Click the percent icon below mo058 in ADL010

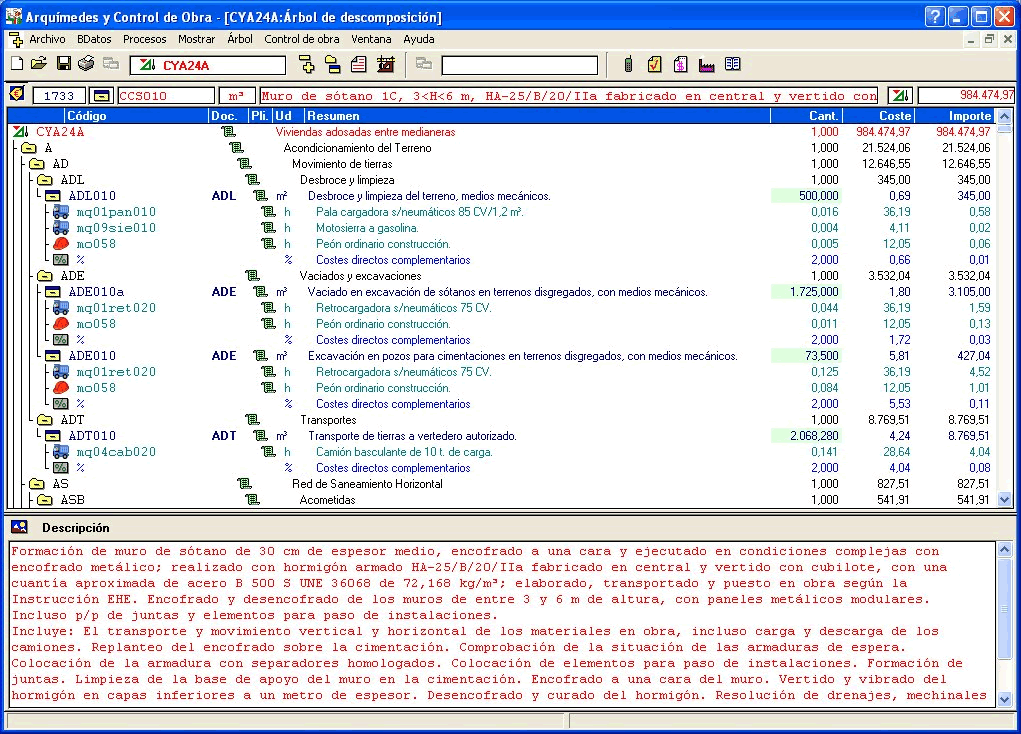coord(61,260)
